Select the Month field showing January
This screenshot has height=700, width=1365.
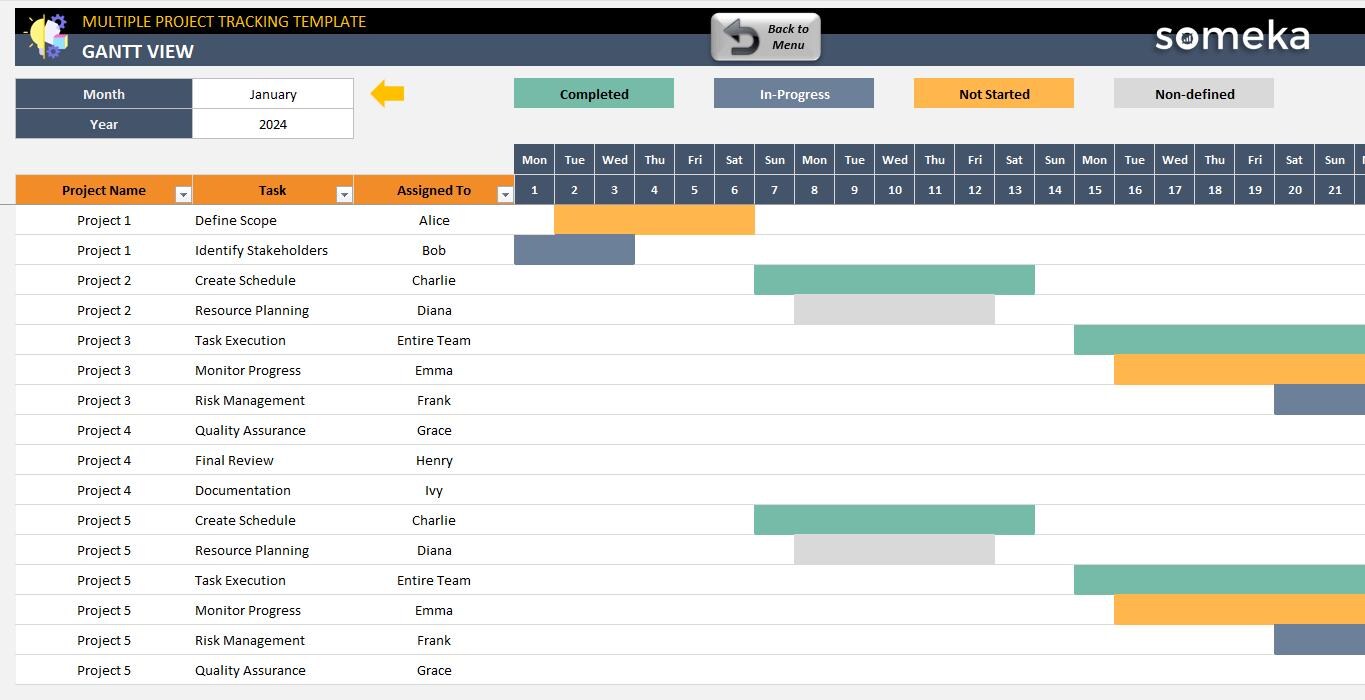tap(272, 93)
